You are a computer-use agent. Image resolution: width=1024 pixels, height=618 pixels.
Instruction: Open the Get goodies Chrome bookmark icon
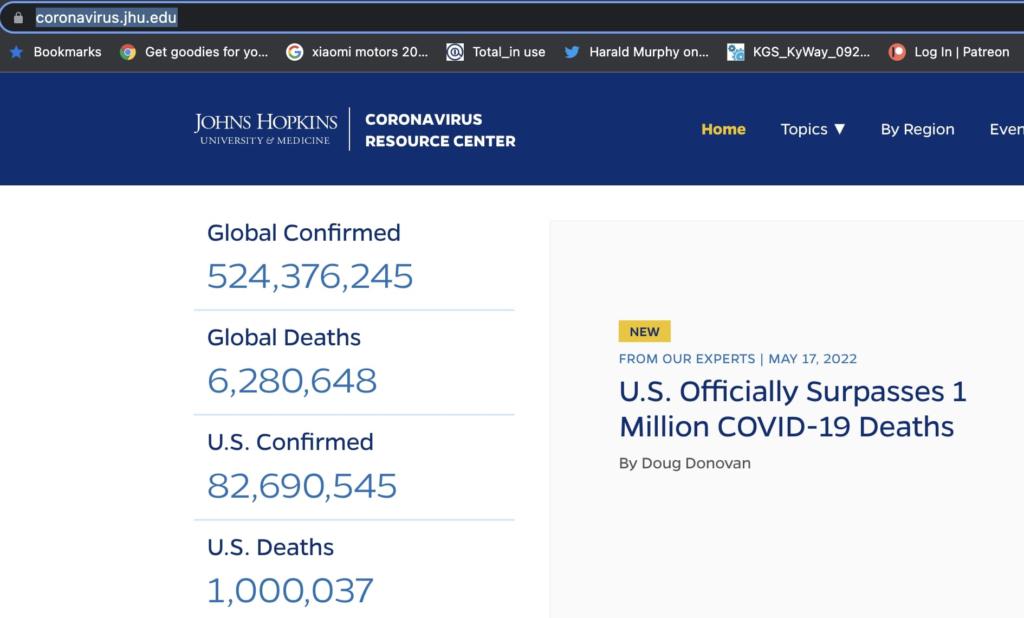pos(128,52)
